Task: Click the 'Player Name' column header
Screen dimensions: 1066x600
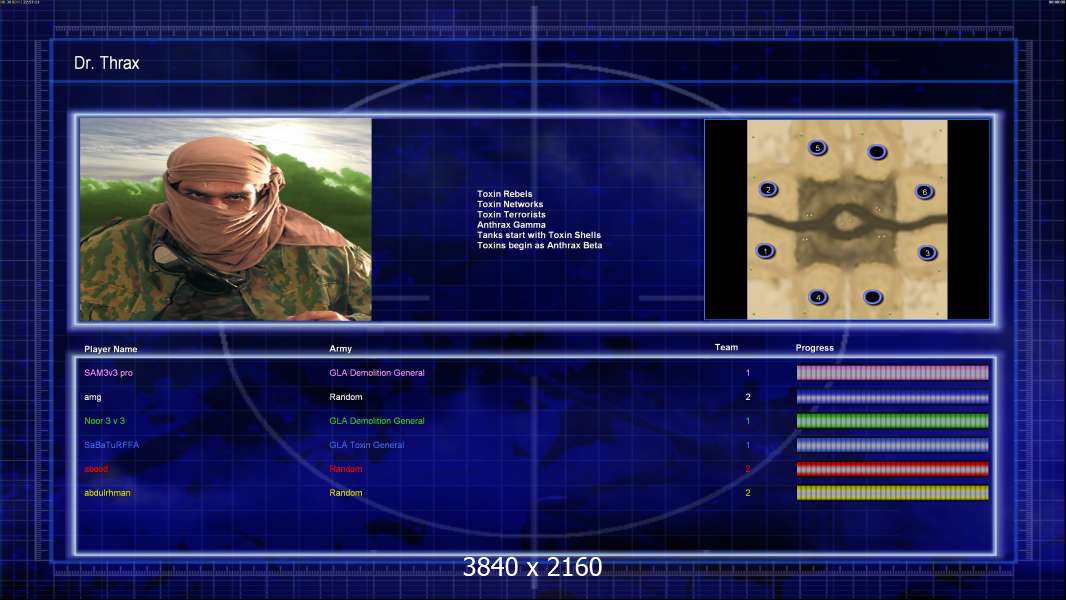Action: pos(111,349)
